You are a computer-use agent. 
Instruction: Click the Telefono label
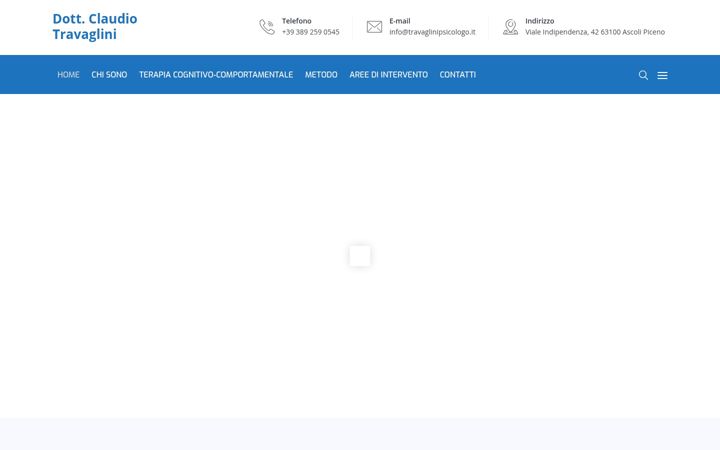pos(297,21)
